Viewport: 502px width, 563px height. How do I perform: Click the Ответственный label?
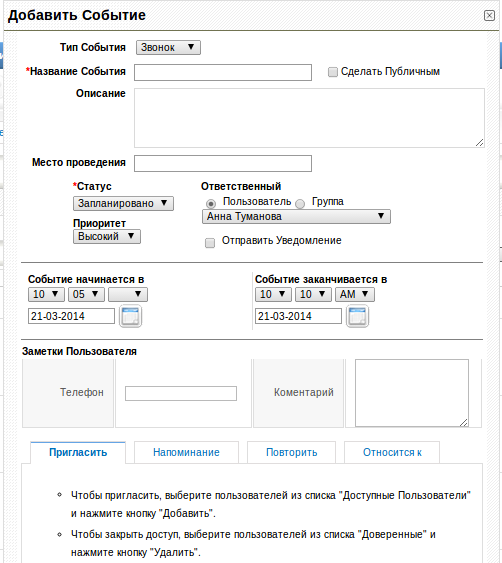(241, 186)
